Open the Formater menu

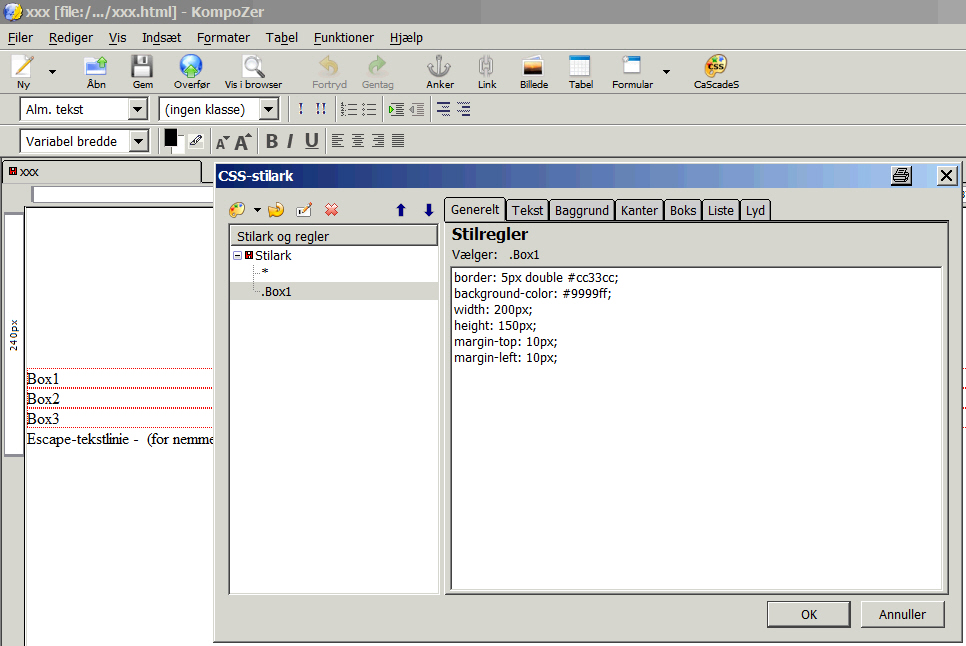(223, 37)
